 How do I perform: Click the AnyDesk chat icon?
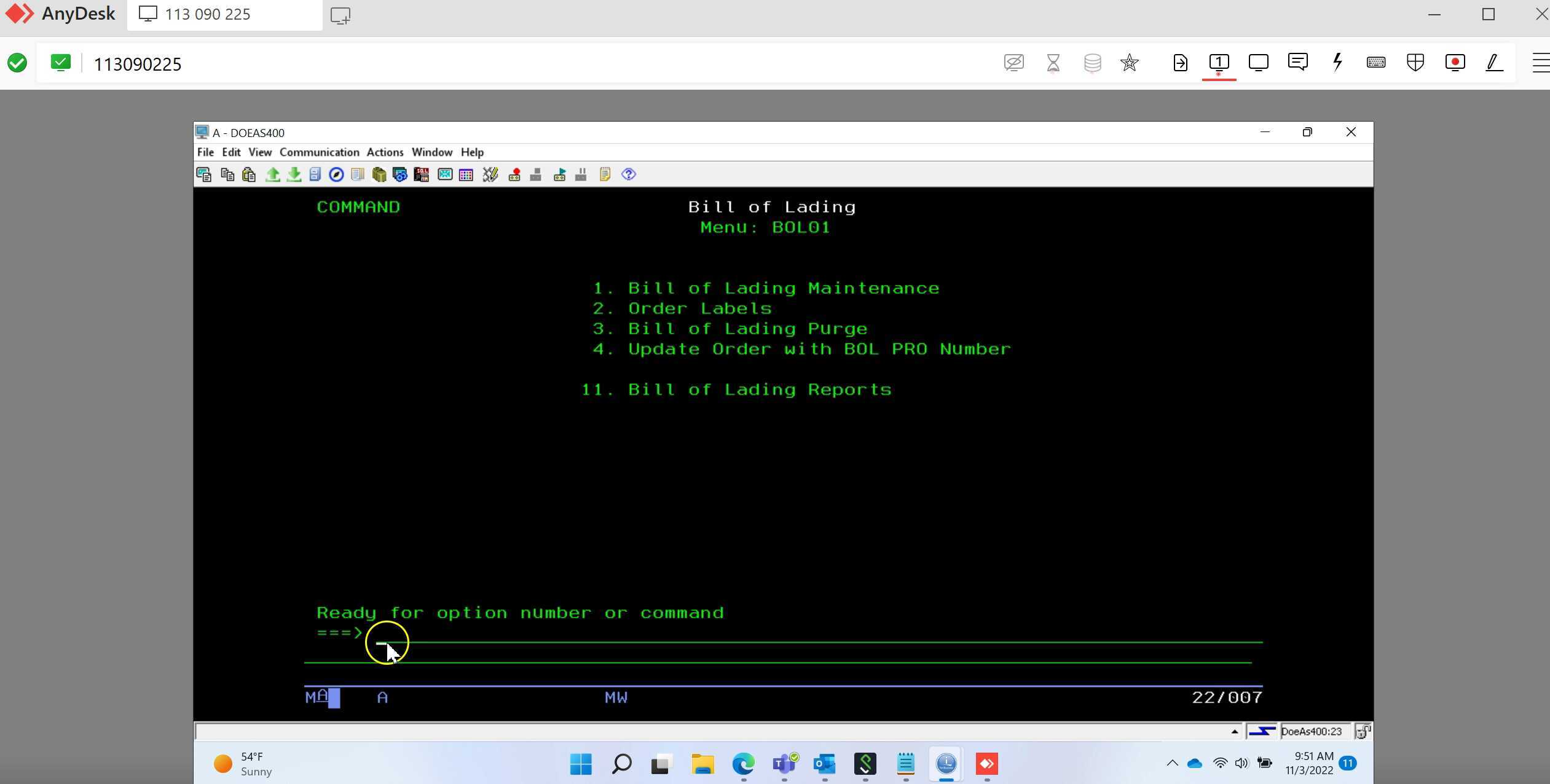click(1297, 63)
